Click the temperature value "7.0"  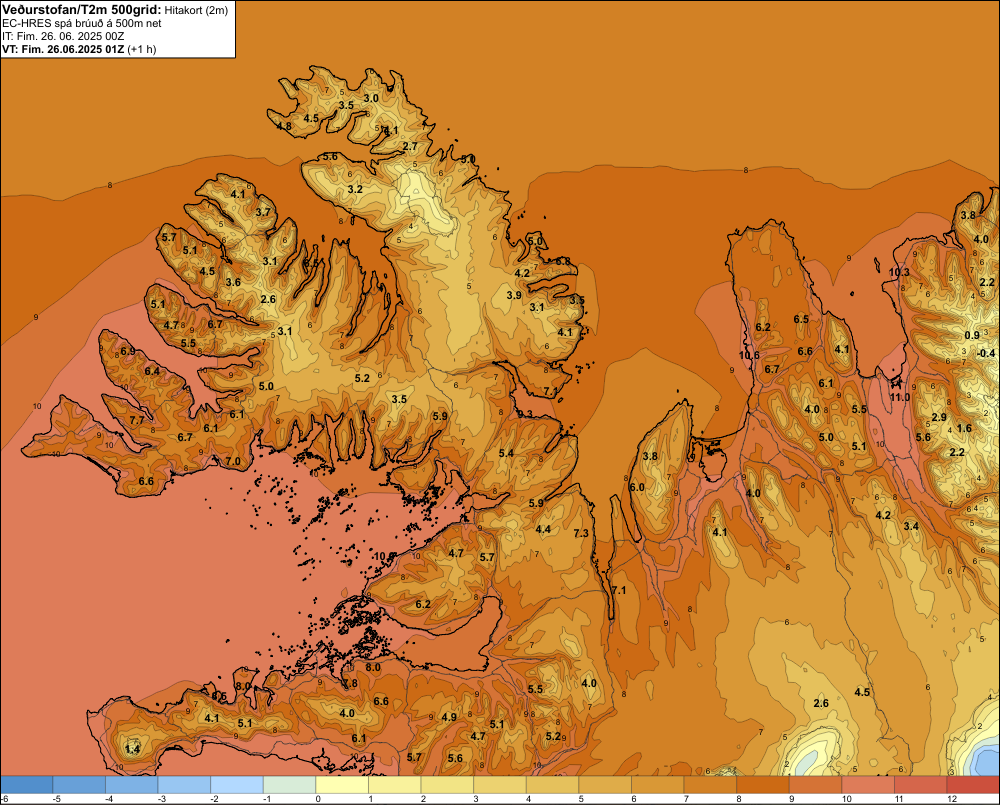click(233, 461)
